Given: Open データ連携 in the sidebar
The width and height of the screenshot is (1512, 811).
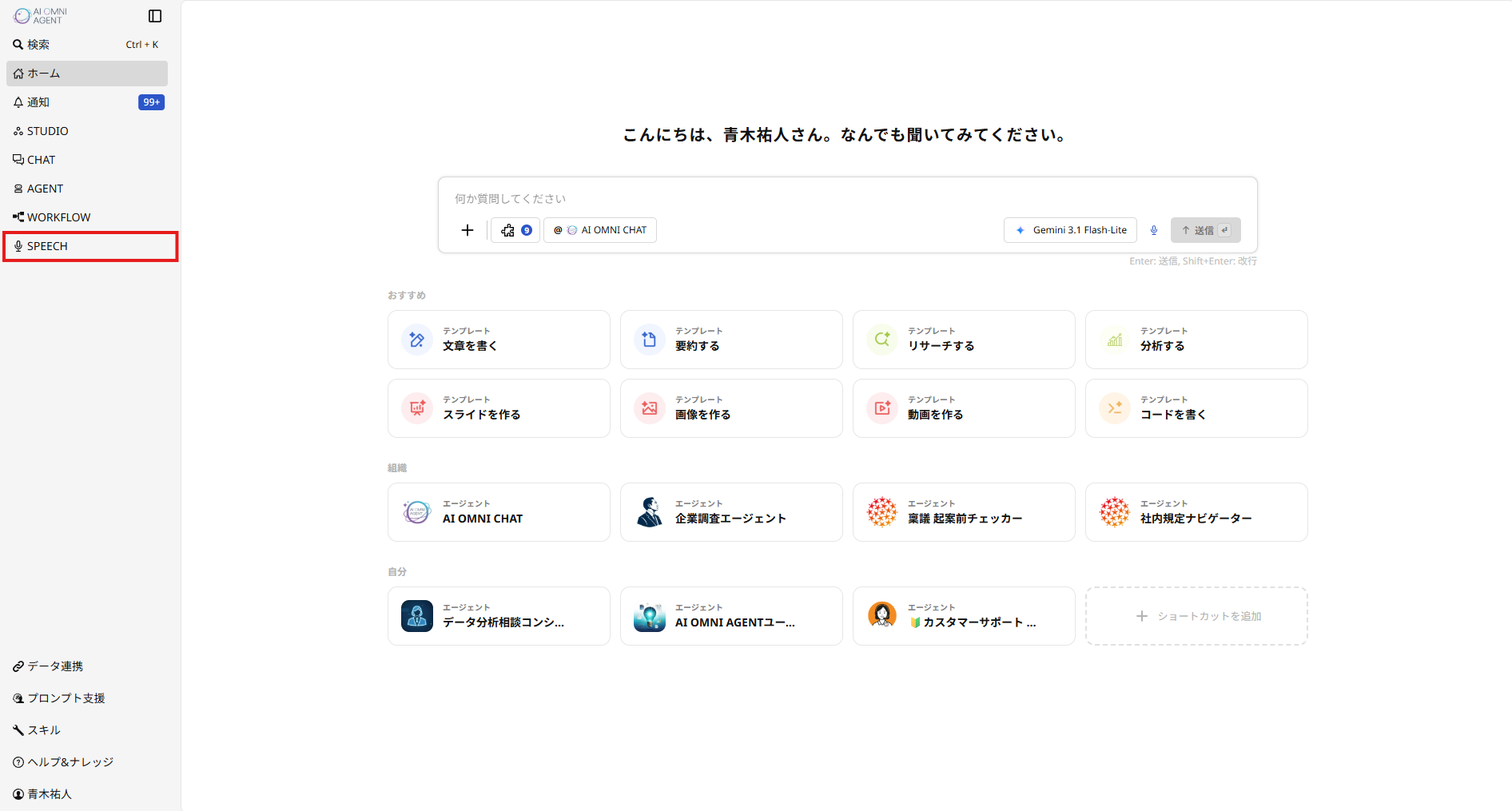Looking at the screenshot, I should pyautogui.click(x=87, y=666).
